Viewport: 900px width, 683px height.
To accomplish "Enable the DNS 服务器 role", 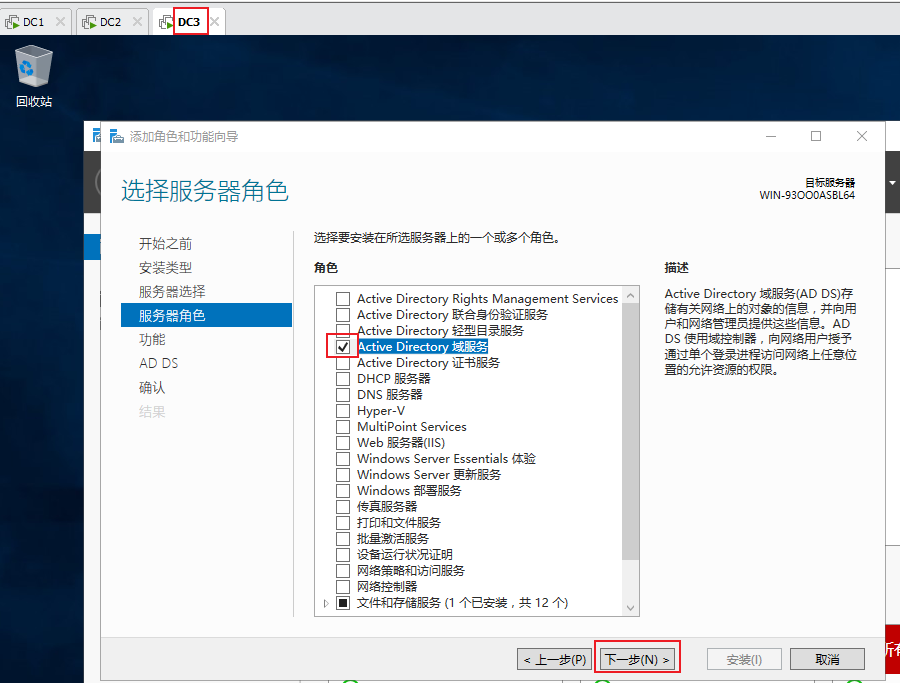I will [343, 395].
